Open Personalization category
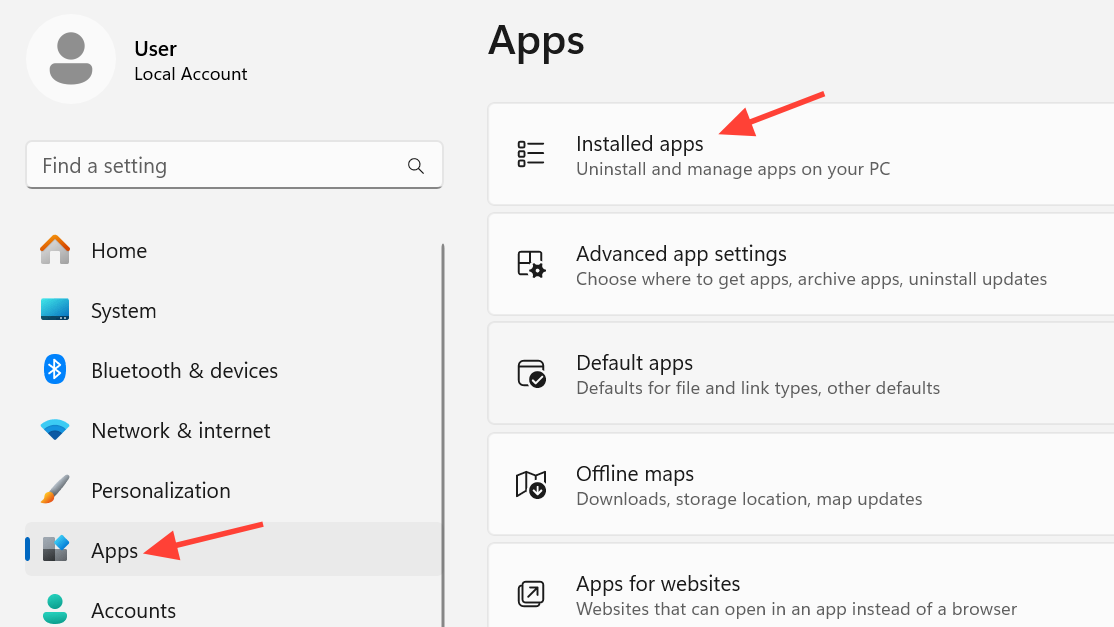This screenshot has width=1114, height=627. 234,491
